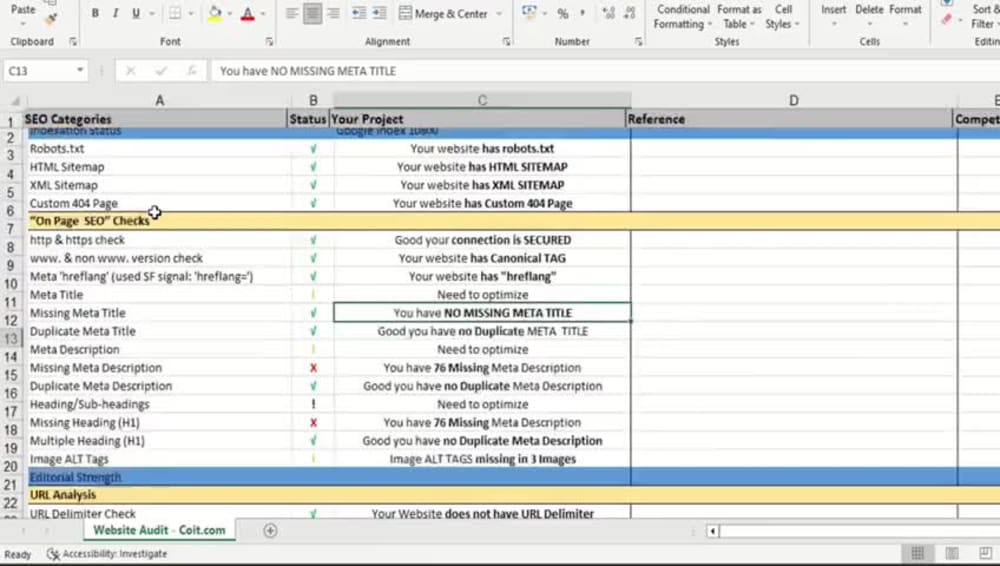The width and height of the screenshot is (1000, 566).
Task: Apply the yellow Fill Color bucket
Action: (215, 13)
